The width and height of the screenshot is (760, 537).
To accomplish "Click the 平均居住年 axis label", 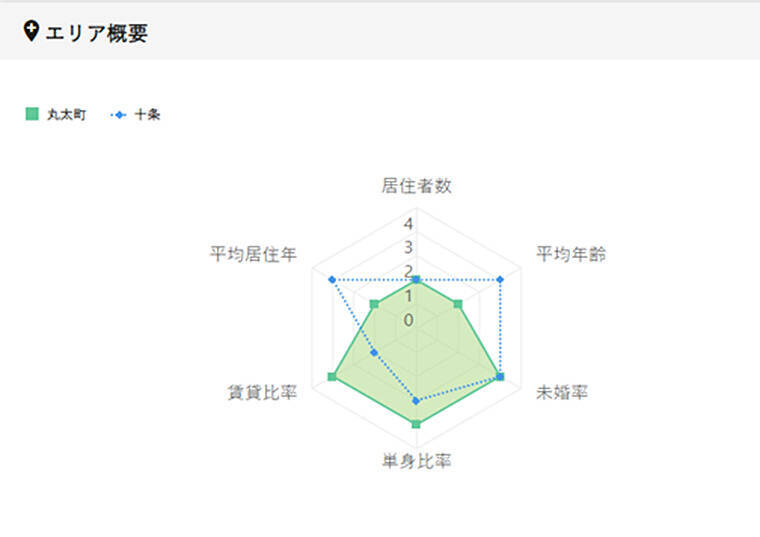I will 253,253.
